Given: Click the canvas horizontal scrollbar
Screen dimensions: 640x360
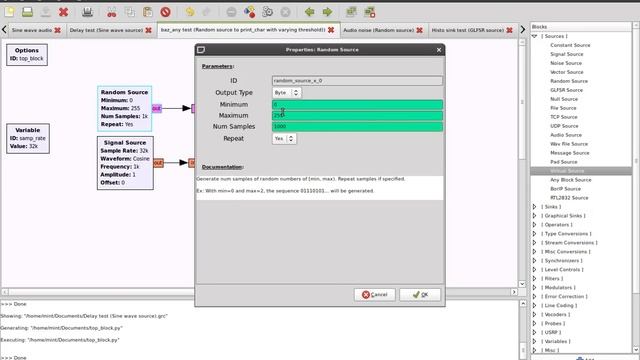Looking at the screenshot, I should tap(260, 292).
